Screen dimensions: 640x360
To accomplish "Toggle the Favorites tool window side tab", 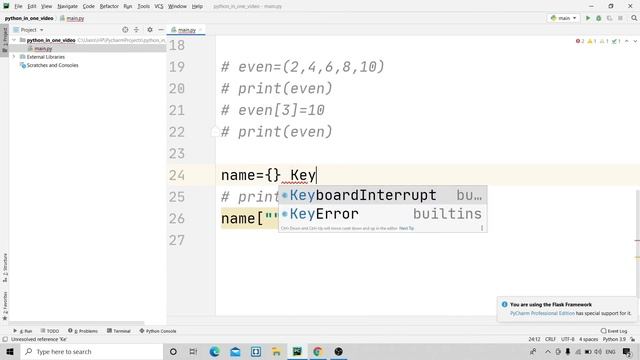I will tap(4, 306).
